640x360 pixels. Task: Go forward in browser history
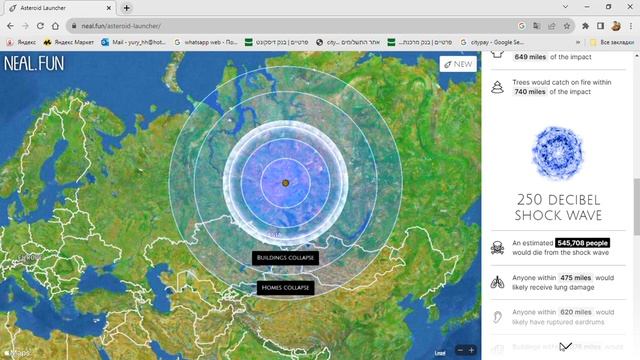[x=25, y=26]
